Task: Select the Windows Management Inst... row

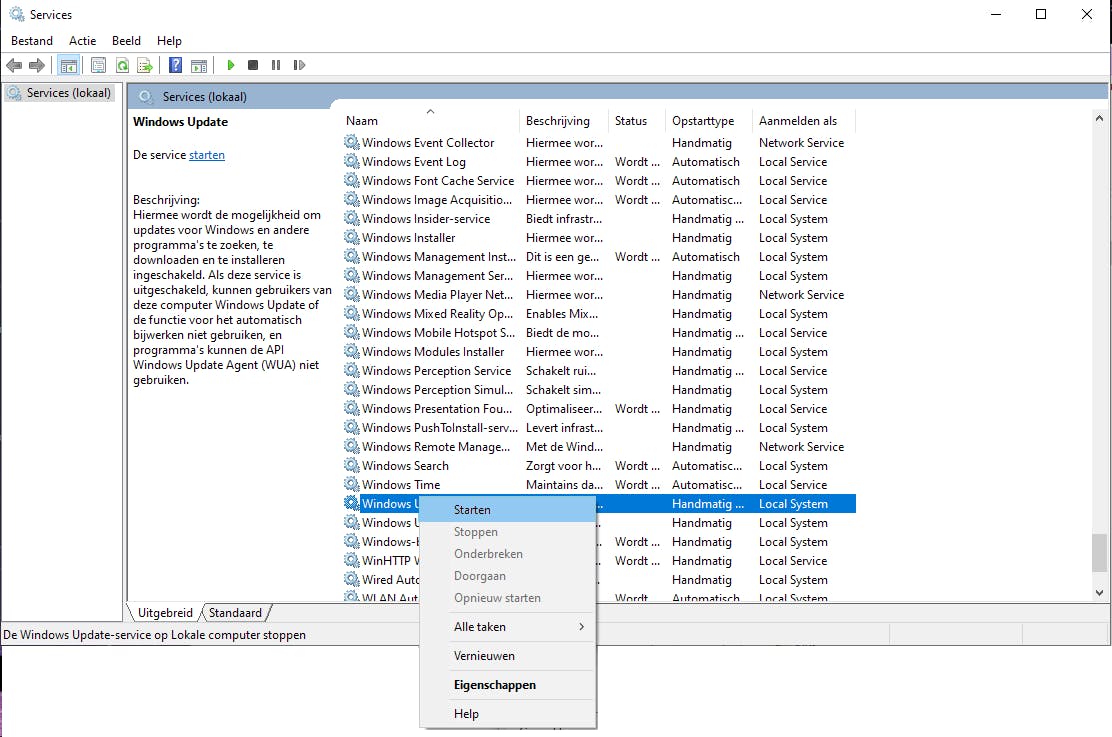Action: [x=599, y=257]
